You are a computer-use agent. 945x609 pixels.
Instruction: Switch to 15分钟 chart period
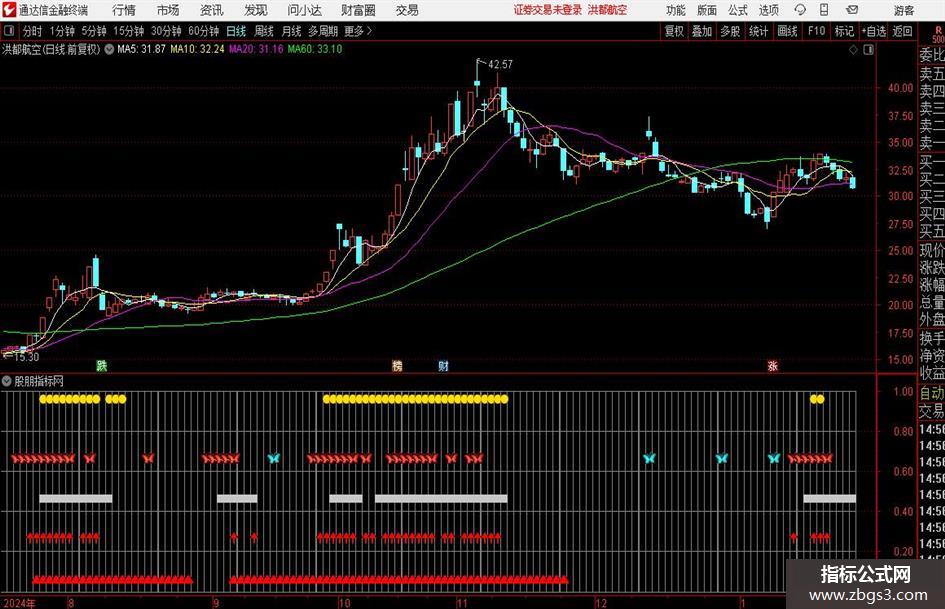129,31
